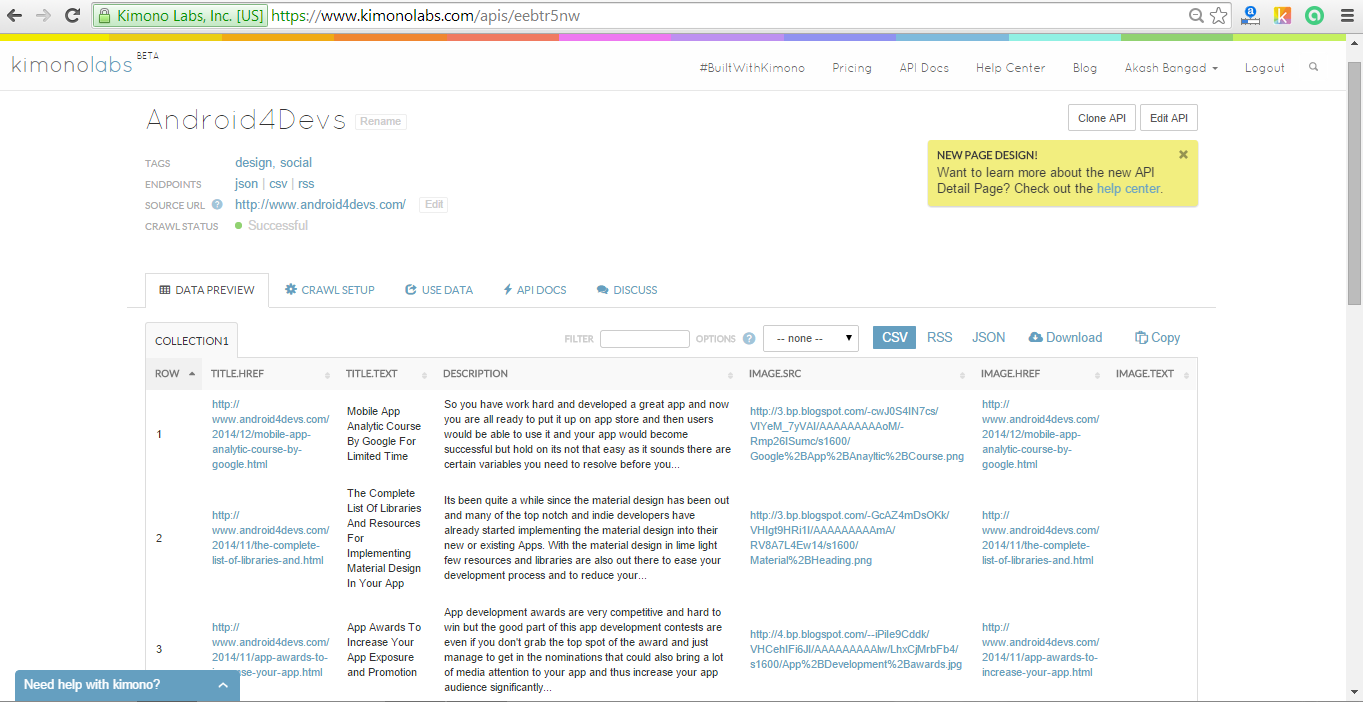Click the browser address bar URL
The image size is (1366, 702).
425,16
